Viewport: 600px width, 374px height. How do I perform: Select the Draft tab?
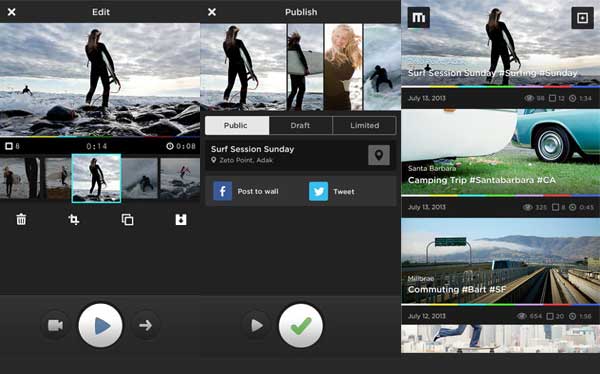(300, 126)
